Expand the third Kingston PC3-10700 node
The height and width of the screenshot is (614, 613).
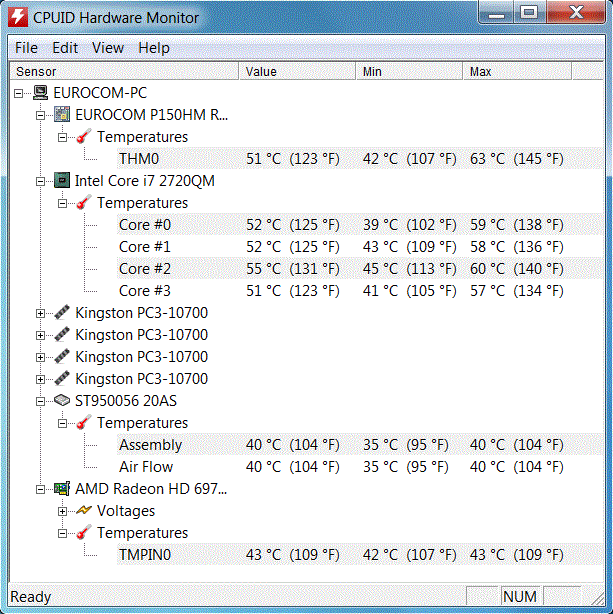[x=40, y=357]
